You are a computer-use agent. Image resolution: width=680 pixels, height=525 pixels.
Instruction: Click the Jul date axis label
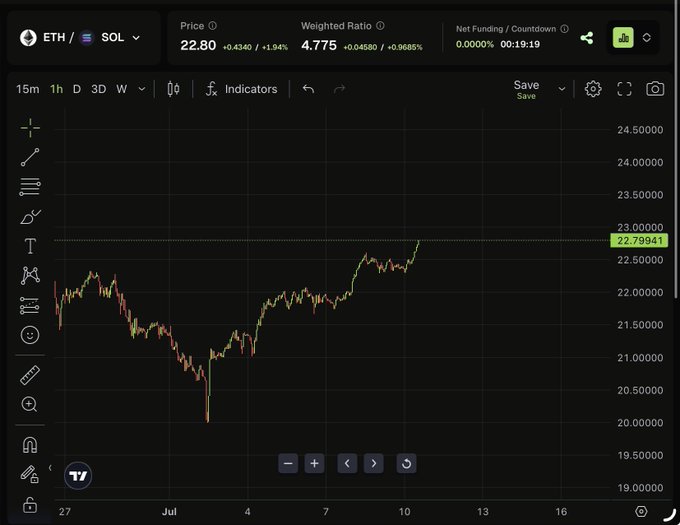tap(169, 512)
